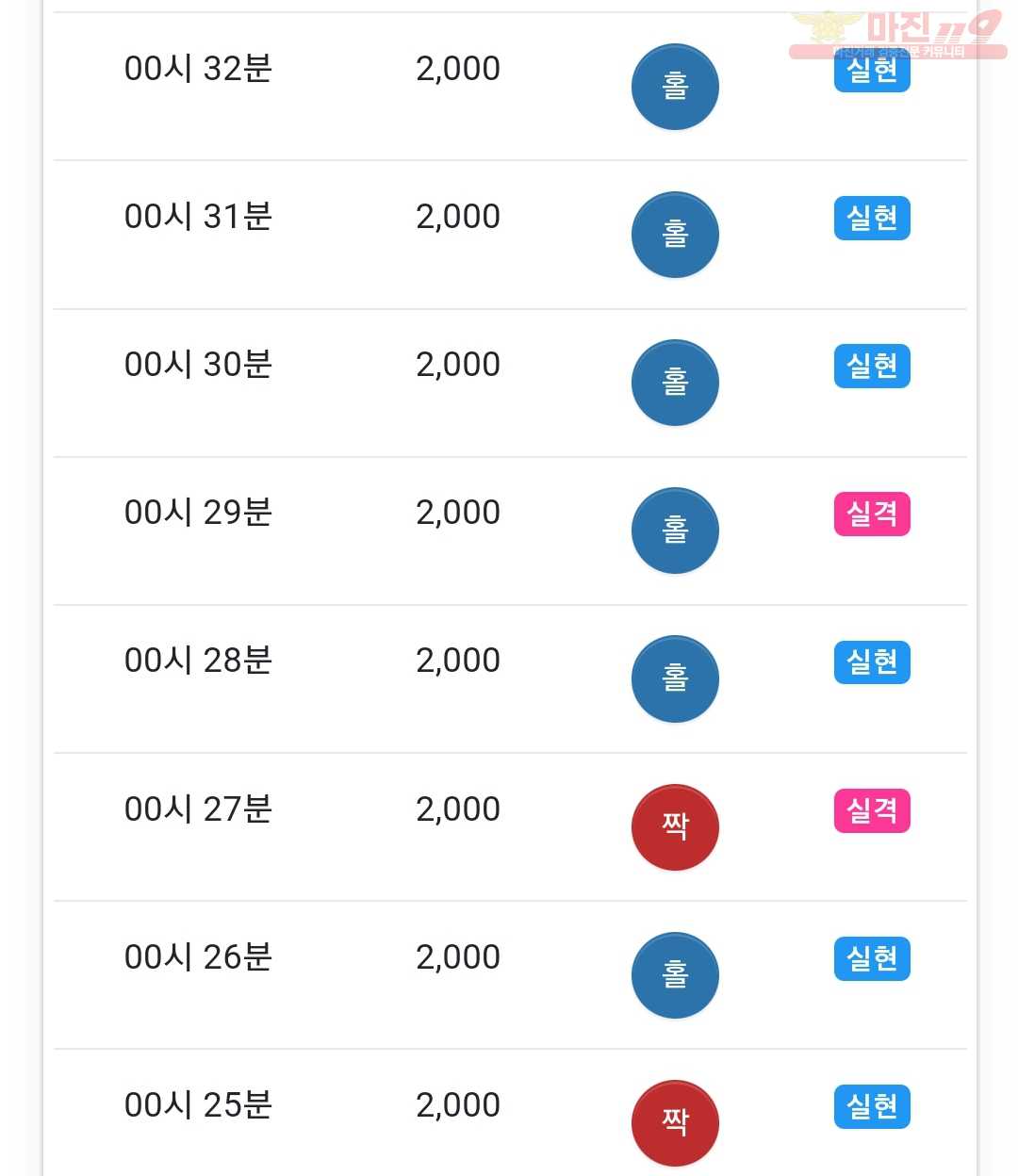Click the 00시 27분 time label

coord(198,809)
